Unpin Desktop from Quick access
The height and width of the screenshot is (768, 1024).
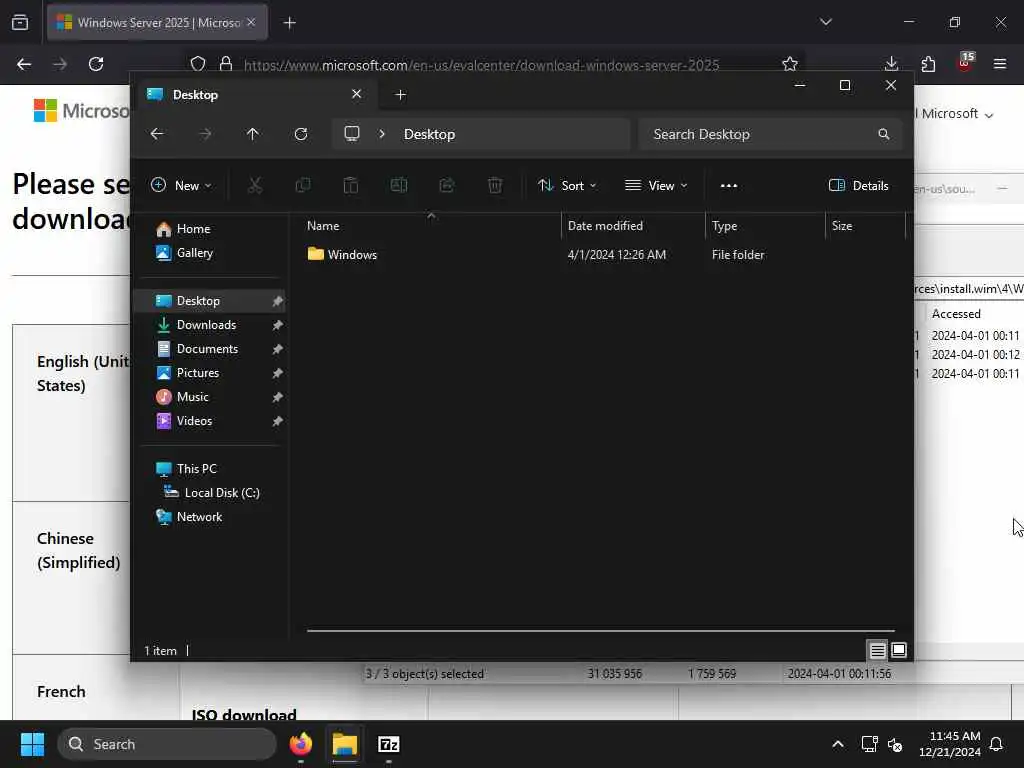click(278, 301)
